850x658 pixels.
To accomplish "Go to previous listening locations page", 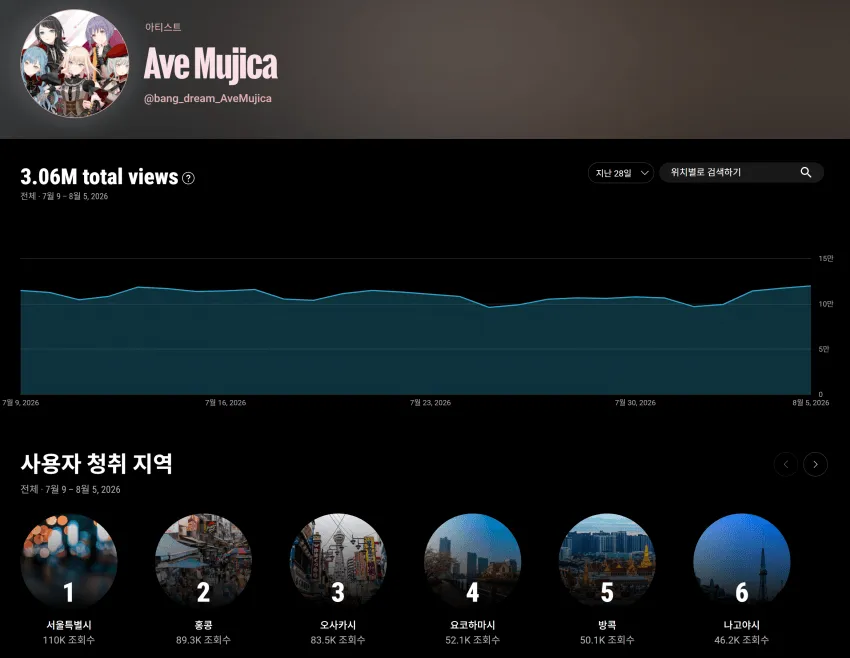I will pos(785,464).
